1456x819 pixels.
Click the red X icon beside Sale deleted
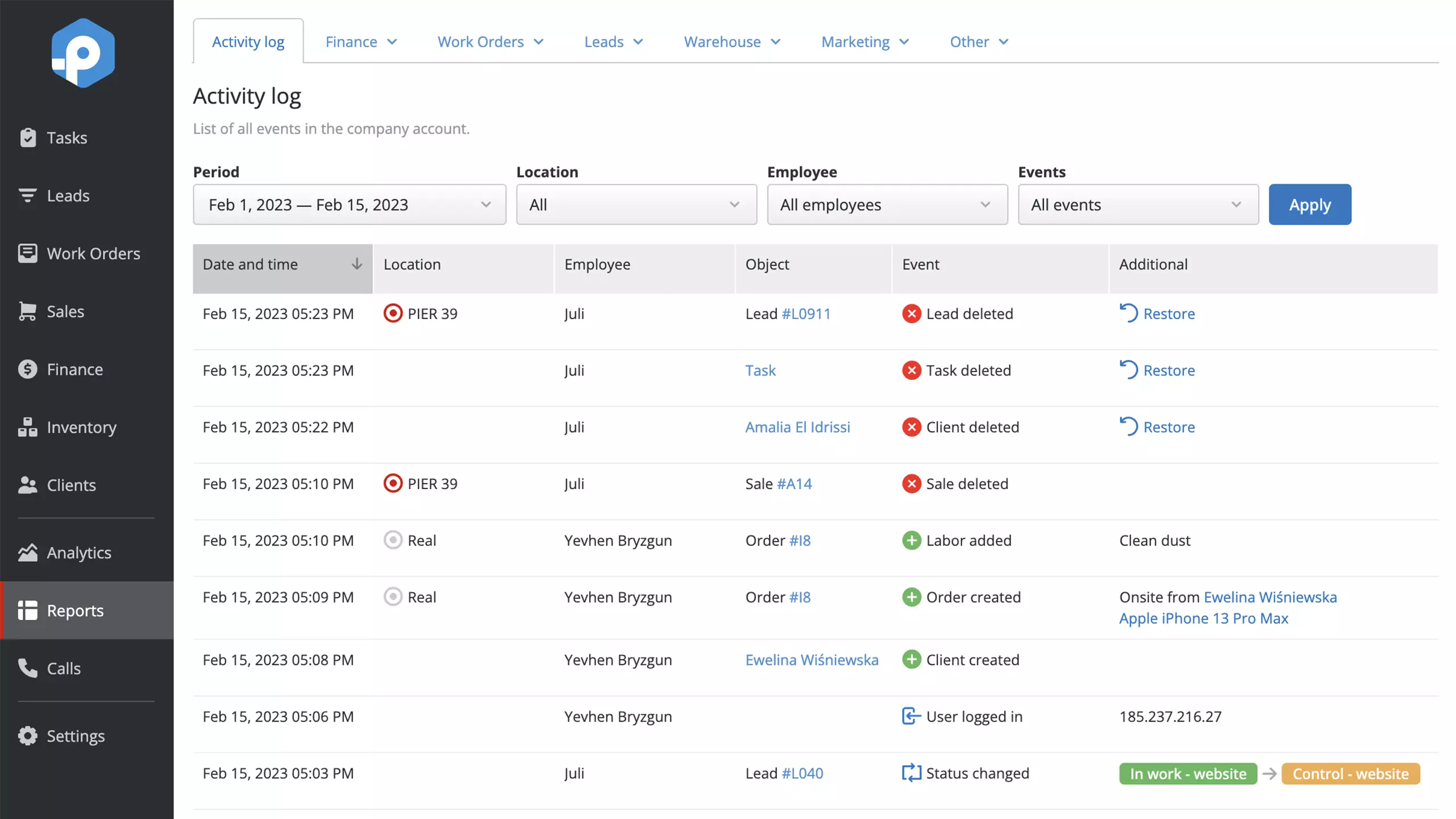point(911,483)
